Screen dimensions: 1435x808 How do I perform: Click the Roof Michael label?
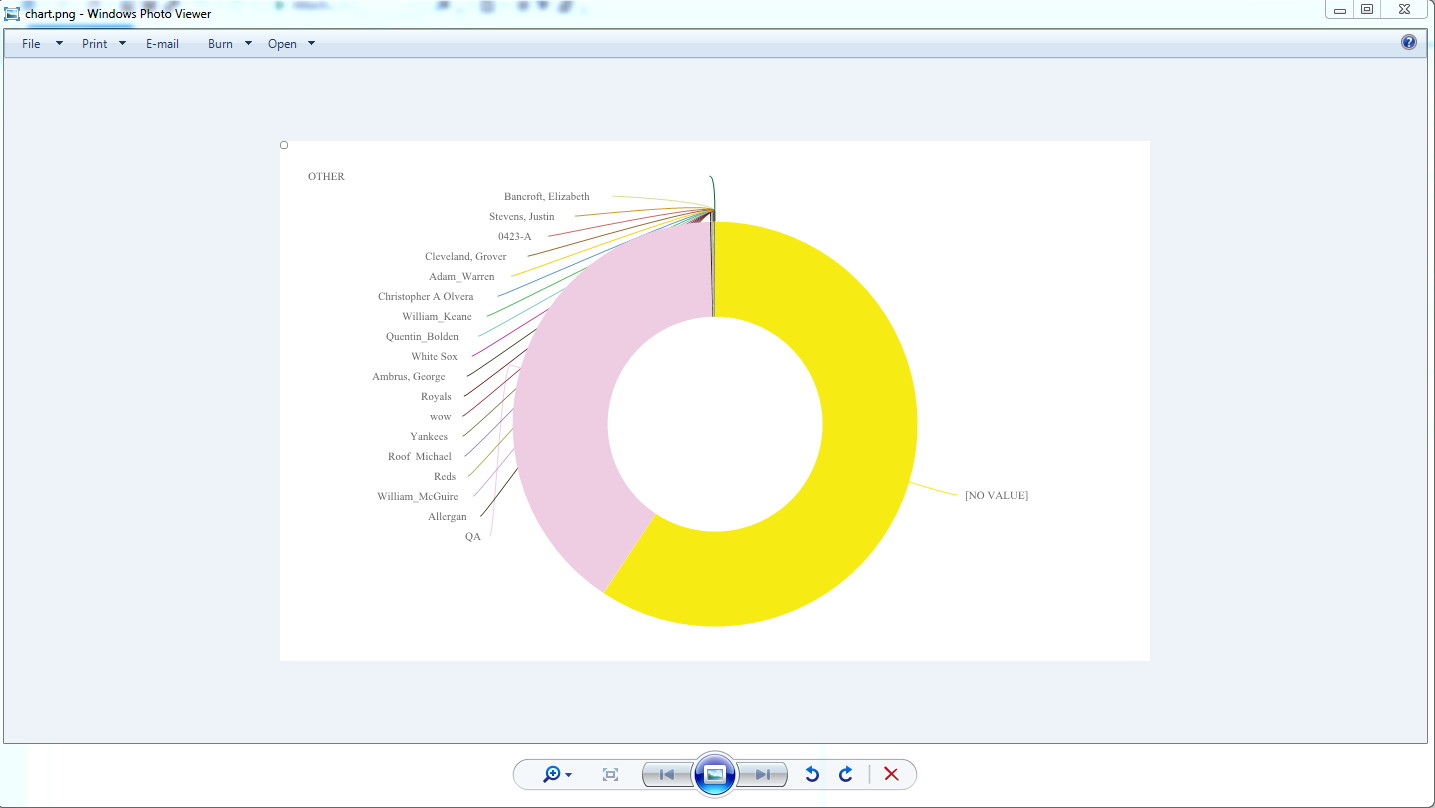click(x=420, y=456)
